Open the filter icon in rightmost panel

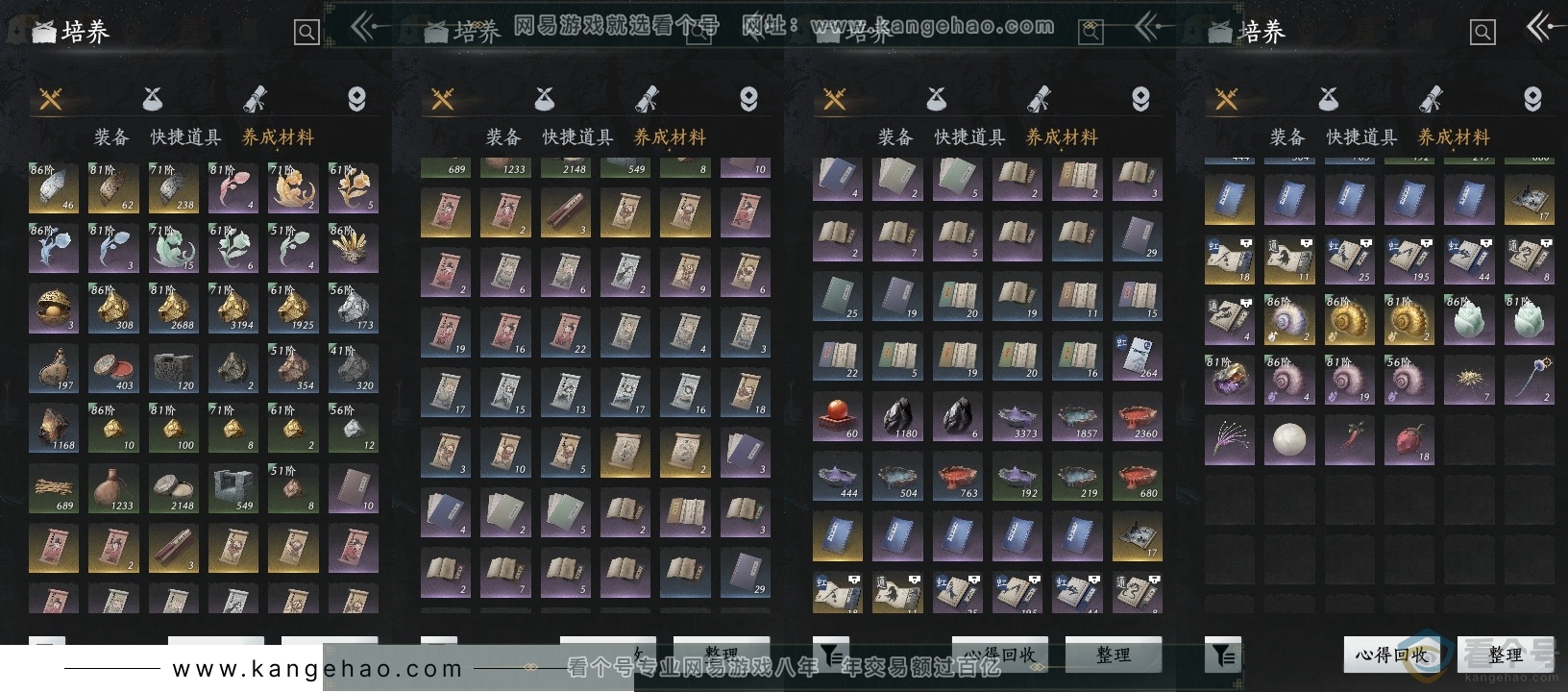[1223, 654]
